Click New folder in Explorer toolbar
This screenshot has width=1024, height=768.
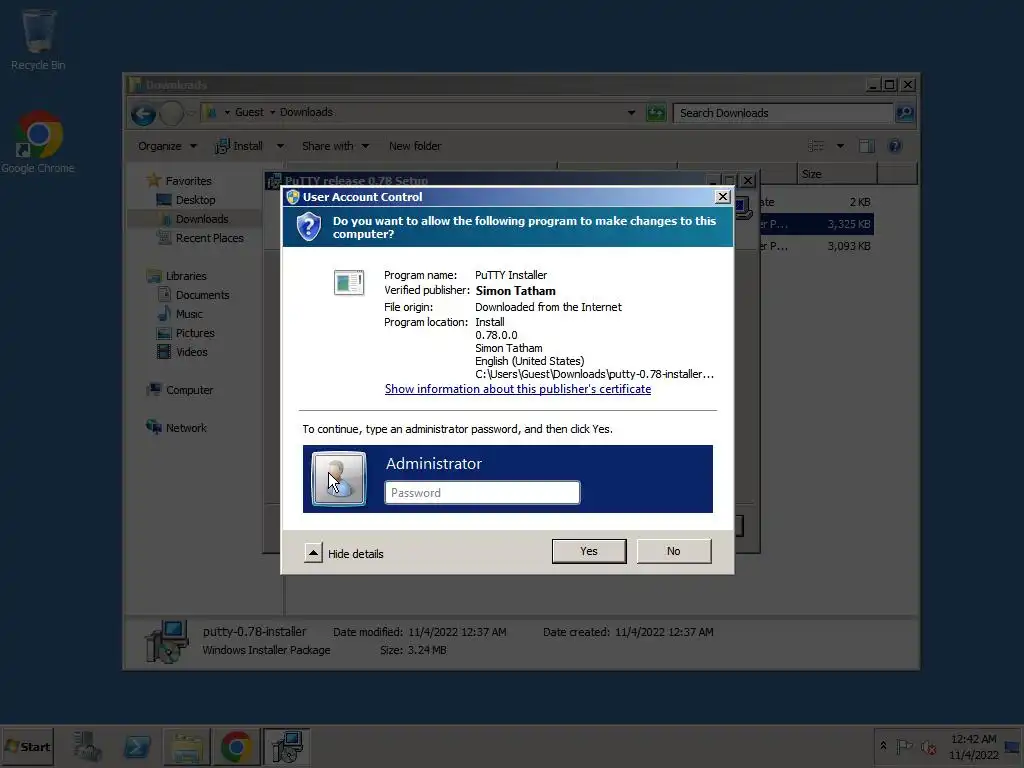click(415, 146)
